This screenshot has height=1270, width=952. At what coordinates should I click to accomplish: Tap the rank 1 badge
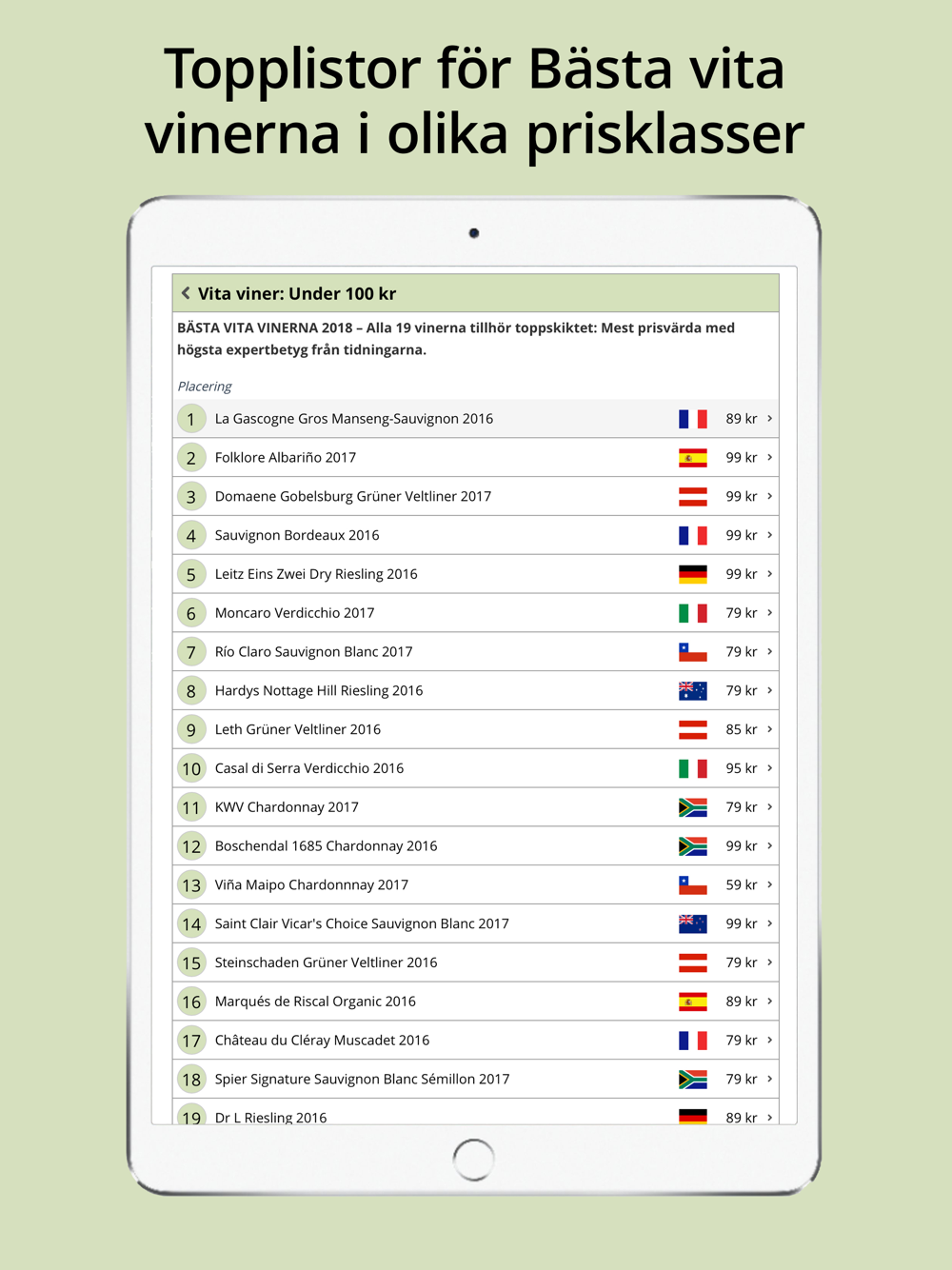[x=191, y=419]
